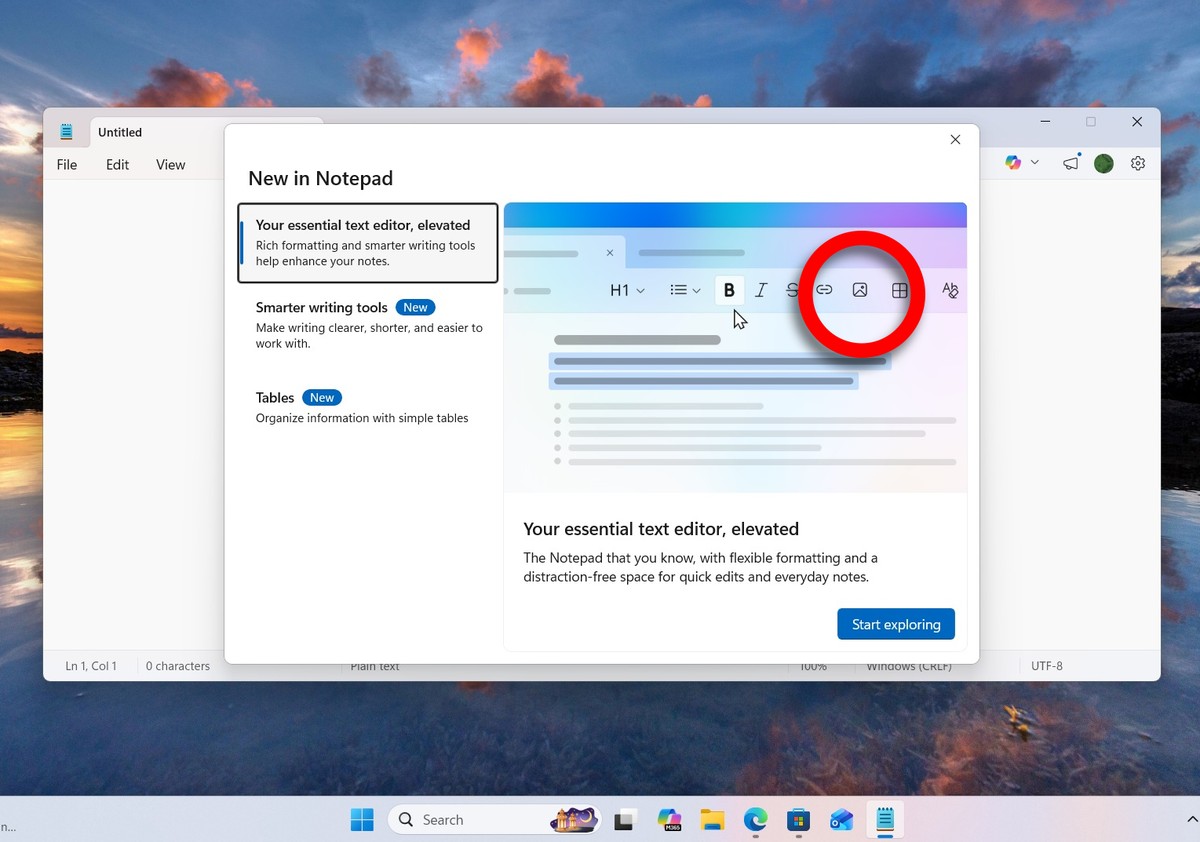
Task: Open Copilot from the Notepad title bar
Action: coord(1013,162)
